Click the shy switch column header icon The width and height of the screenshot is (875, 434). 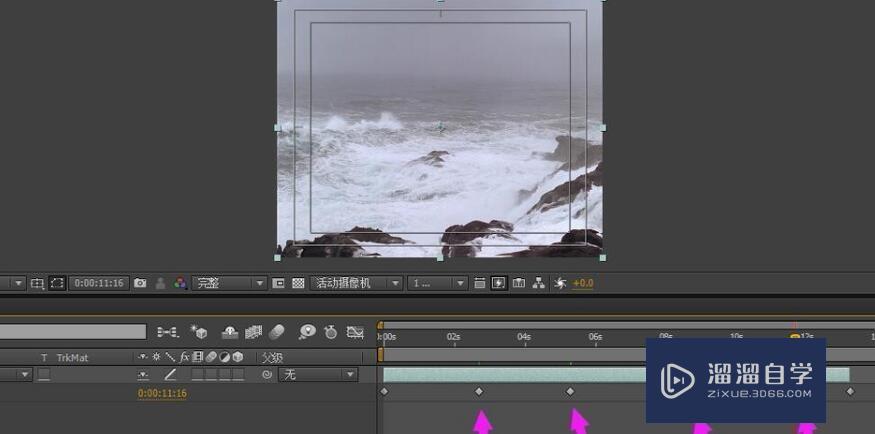coord(143,357)
